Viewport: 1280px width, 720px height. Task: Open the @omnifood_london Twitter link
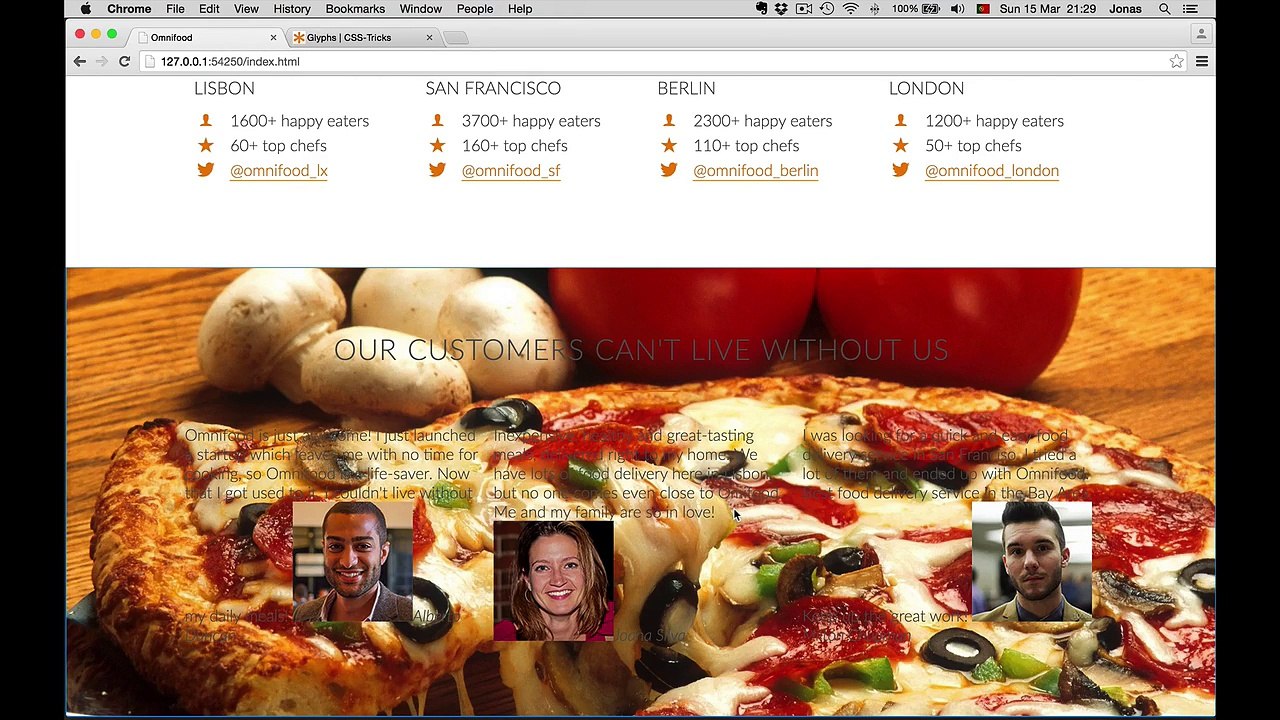pos(992,171)
